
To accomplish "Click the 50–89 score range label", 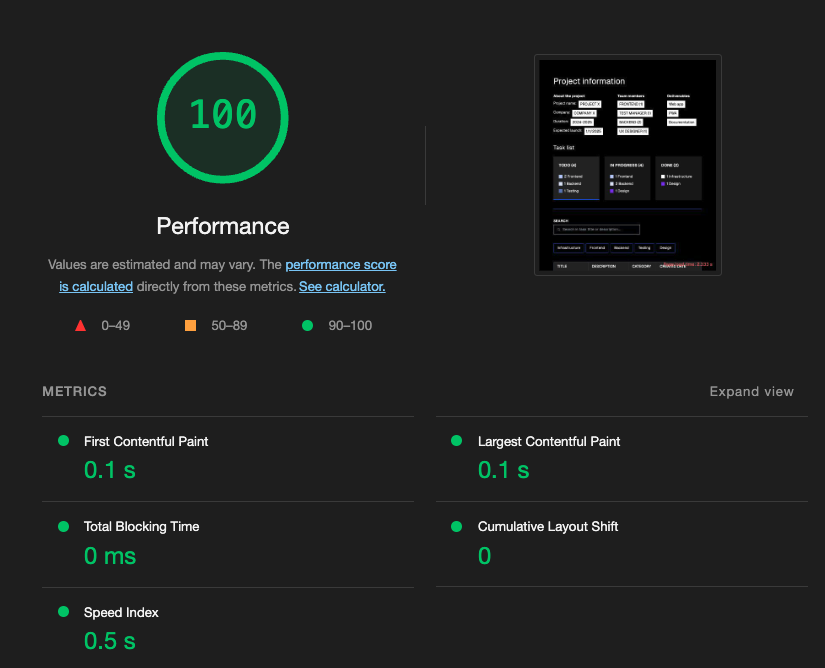I will click(229, 326).
